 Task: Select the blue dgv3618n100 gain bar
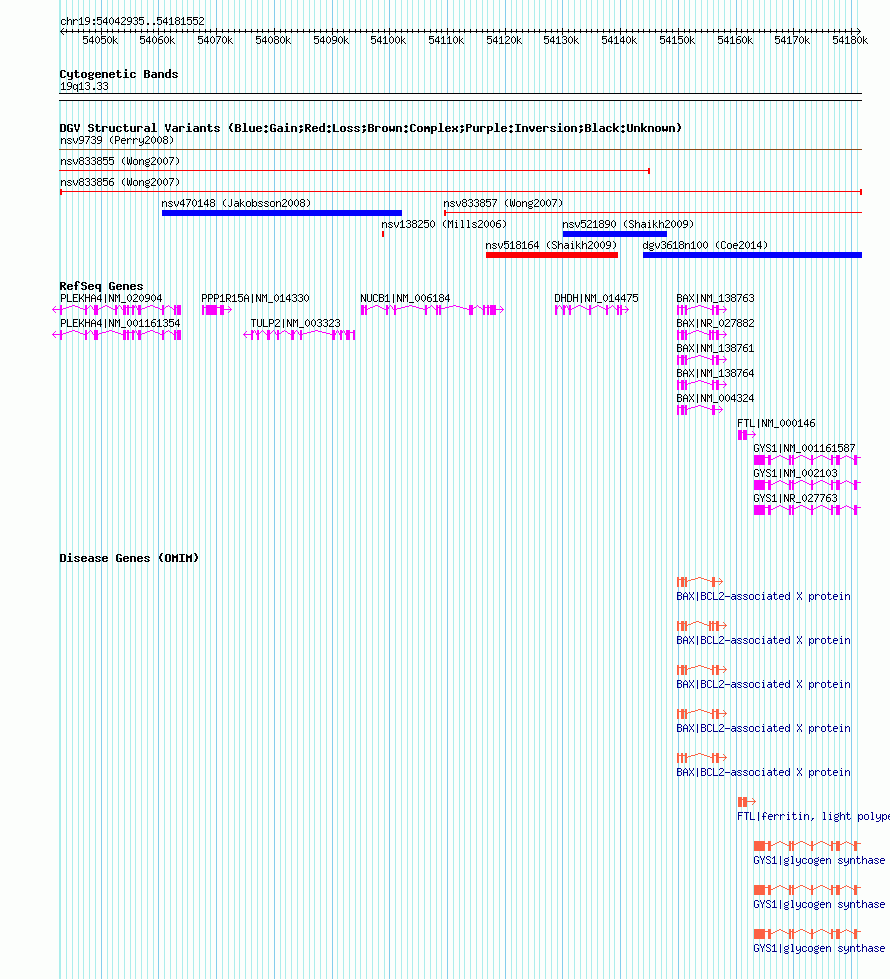click(x=753, y=255)
